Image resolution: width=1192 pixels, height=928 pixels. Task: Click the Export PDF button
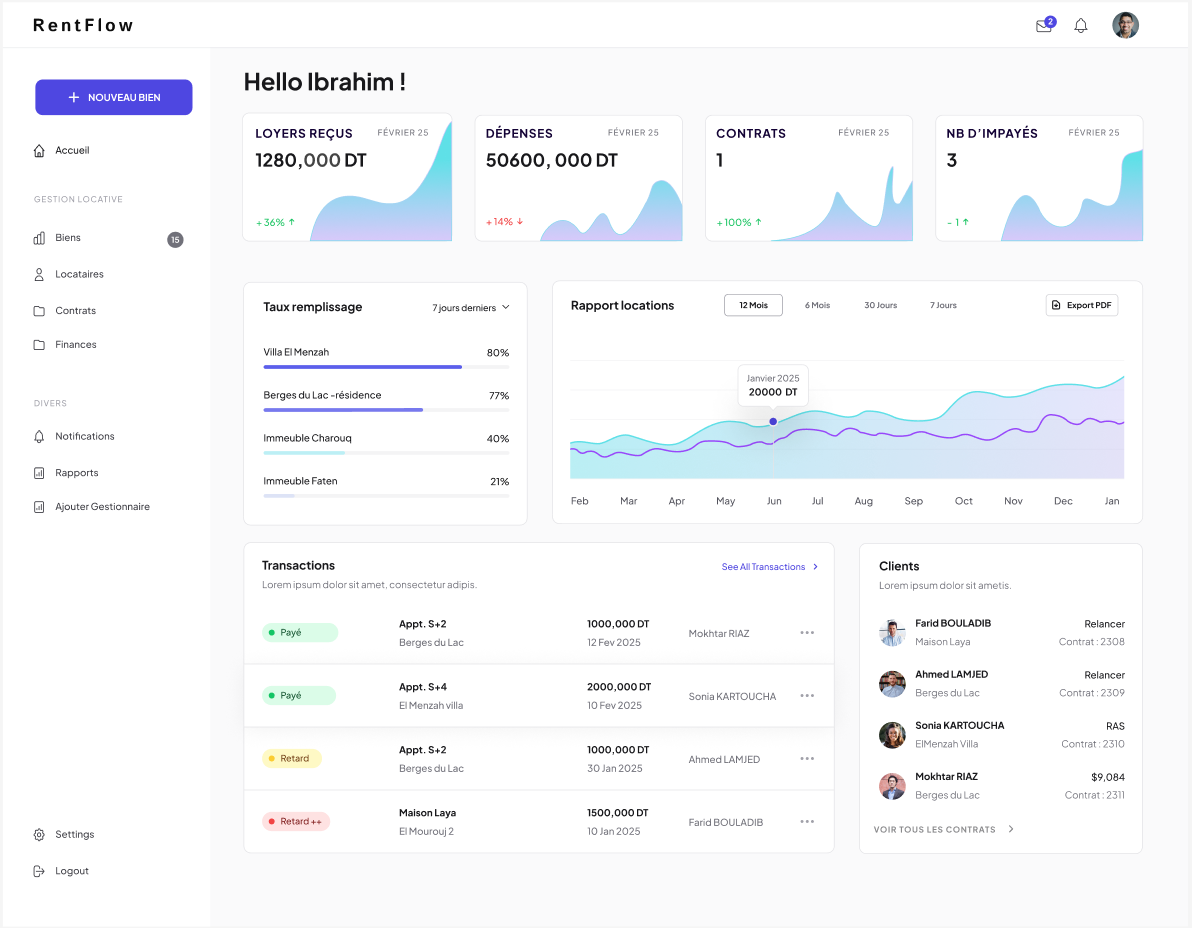pyautogui.click(x=1082, y=306)
